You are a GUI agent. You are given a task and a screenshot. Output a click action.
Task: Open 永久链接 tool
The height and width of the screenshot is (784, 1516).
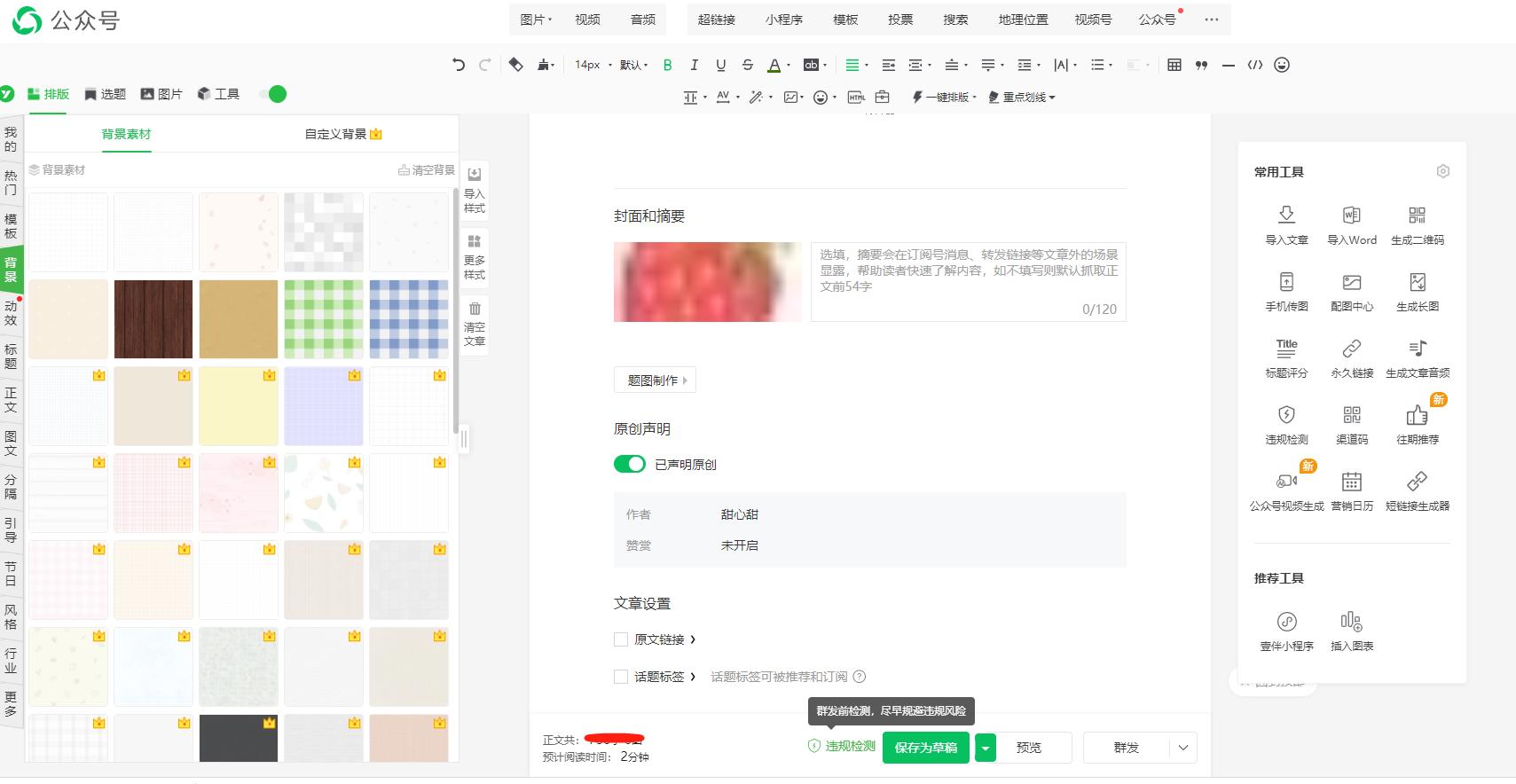[x=1352, y=358]
